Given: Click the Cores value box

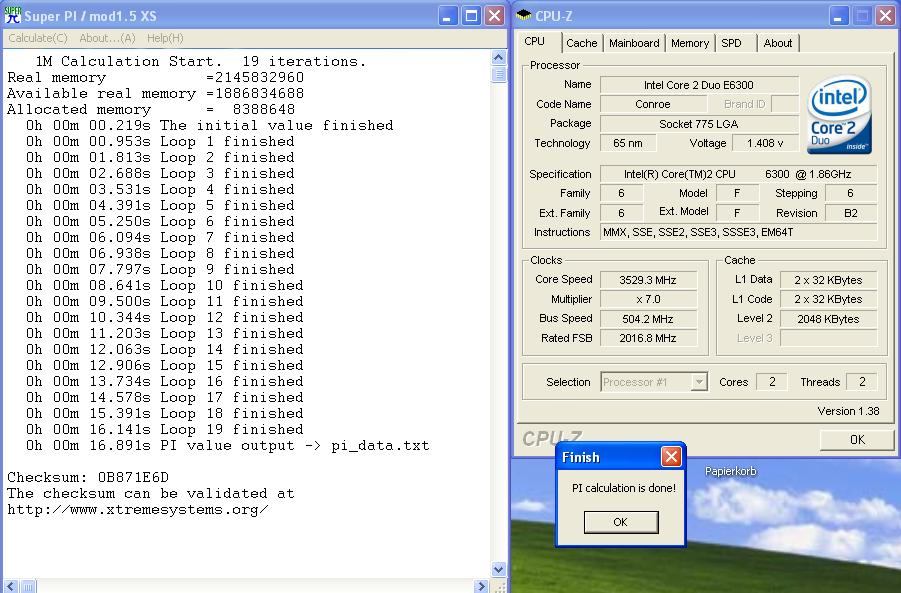Looking at the screenshot, I should (x=772, y=382).
